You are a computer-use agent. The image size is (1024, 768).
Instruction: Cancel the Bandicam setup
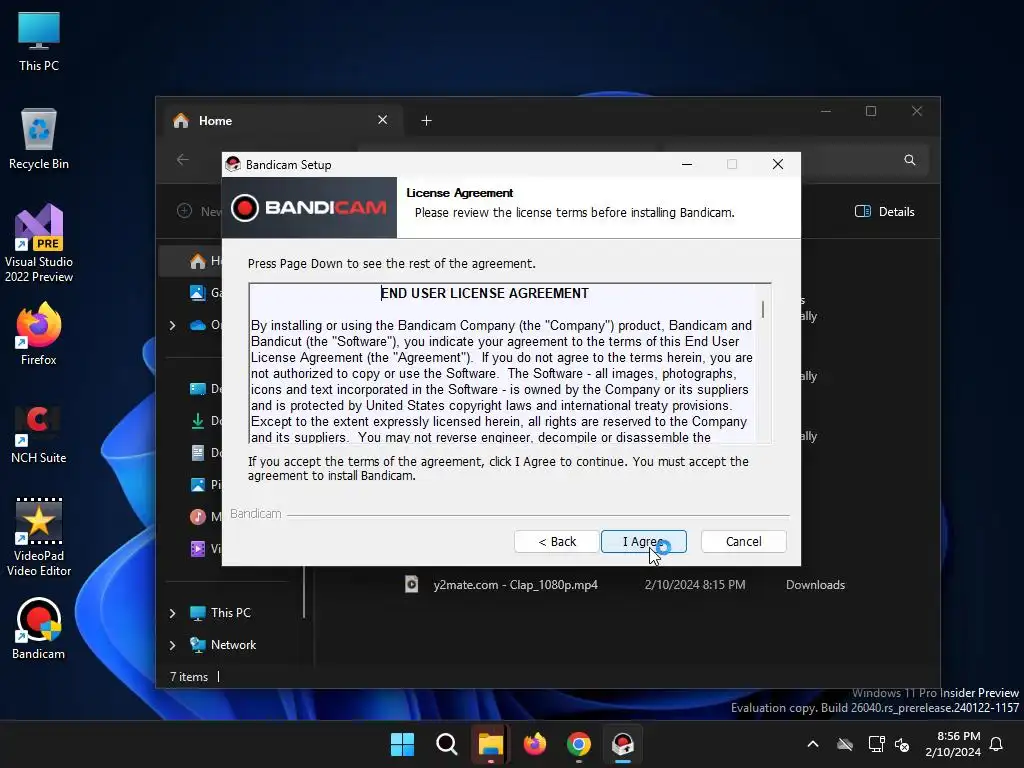tap(743, 541)
